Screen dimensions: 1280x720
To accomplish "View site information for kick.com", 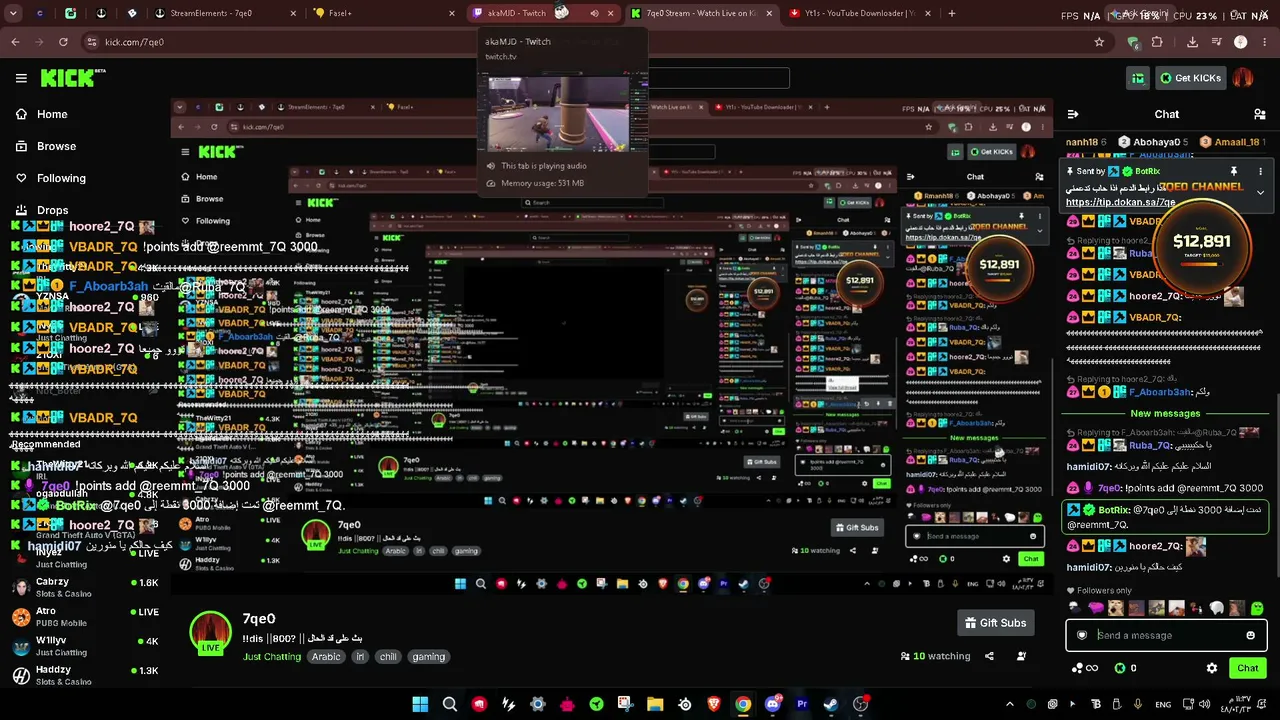I will click(x=92, y=42).
